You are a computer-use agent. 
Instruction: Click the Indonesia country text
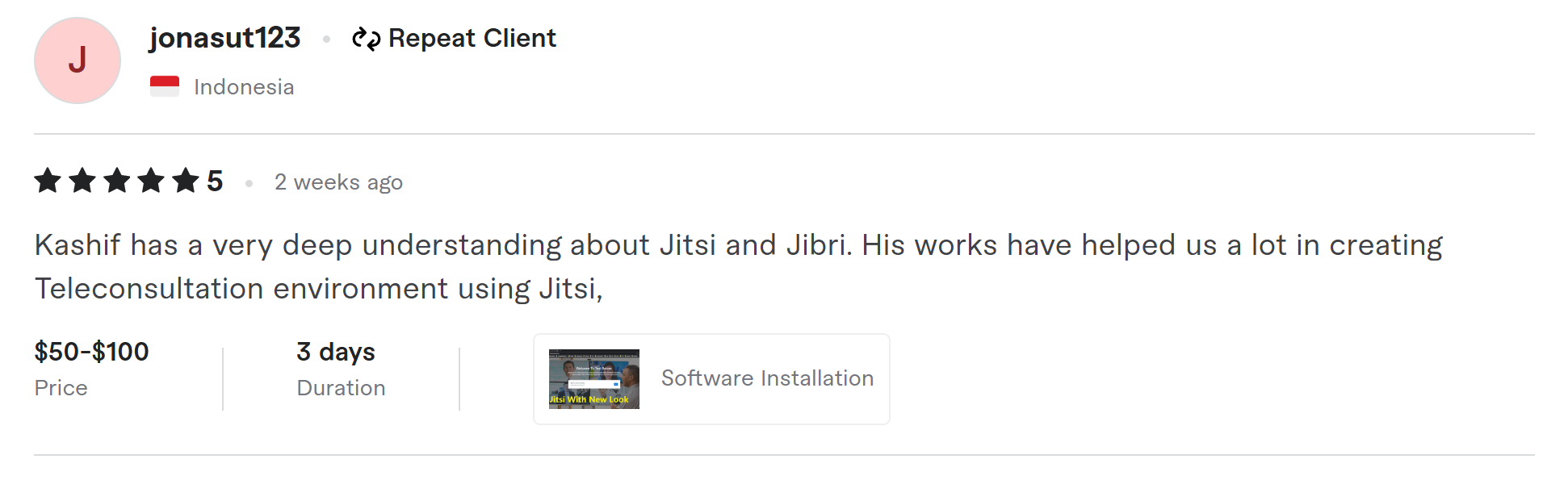[244, 87]
